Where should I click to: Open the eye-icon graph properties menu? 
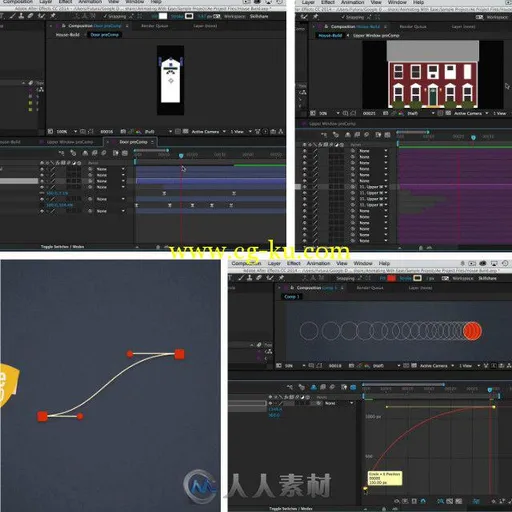396,501
